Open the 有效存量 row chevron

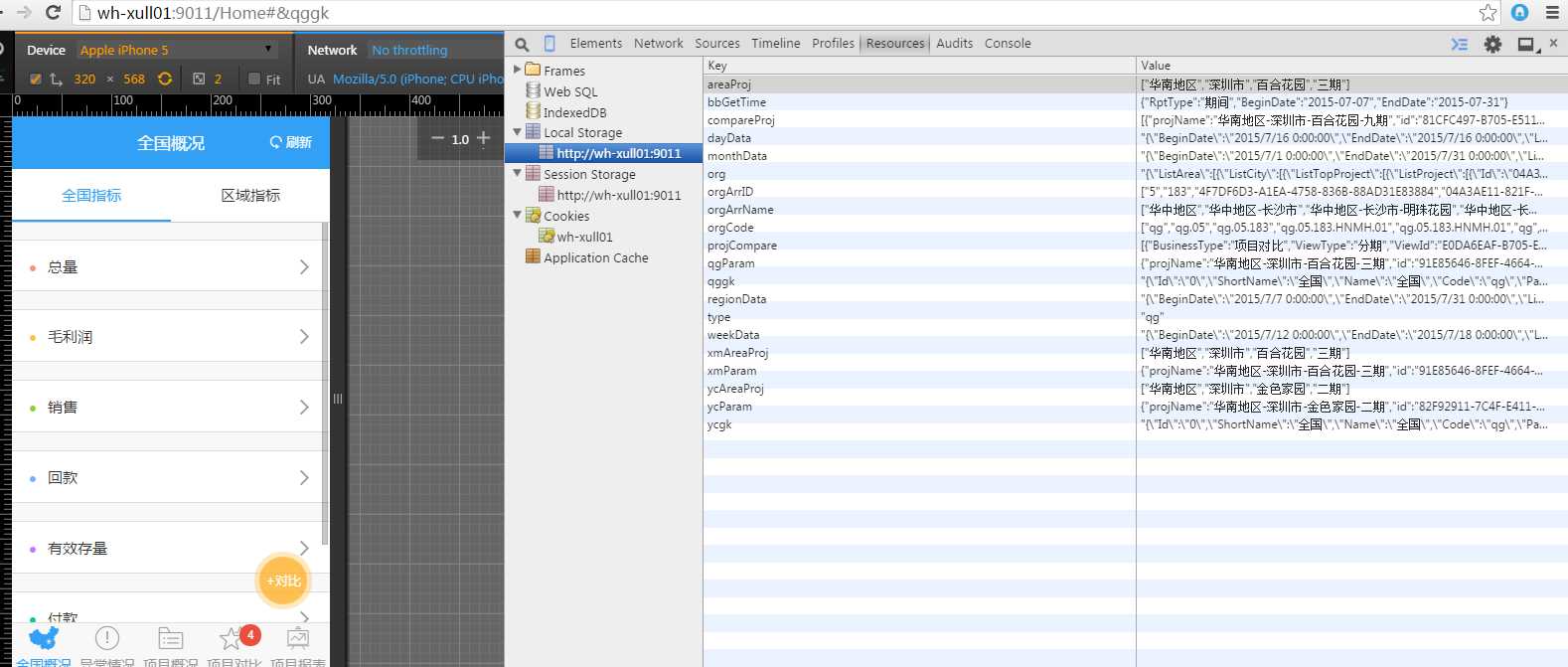point(304,548)
